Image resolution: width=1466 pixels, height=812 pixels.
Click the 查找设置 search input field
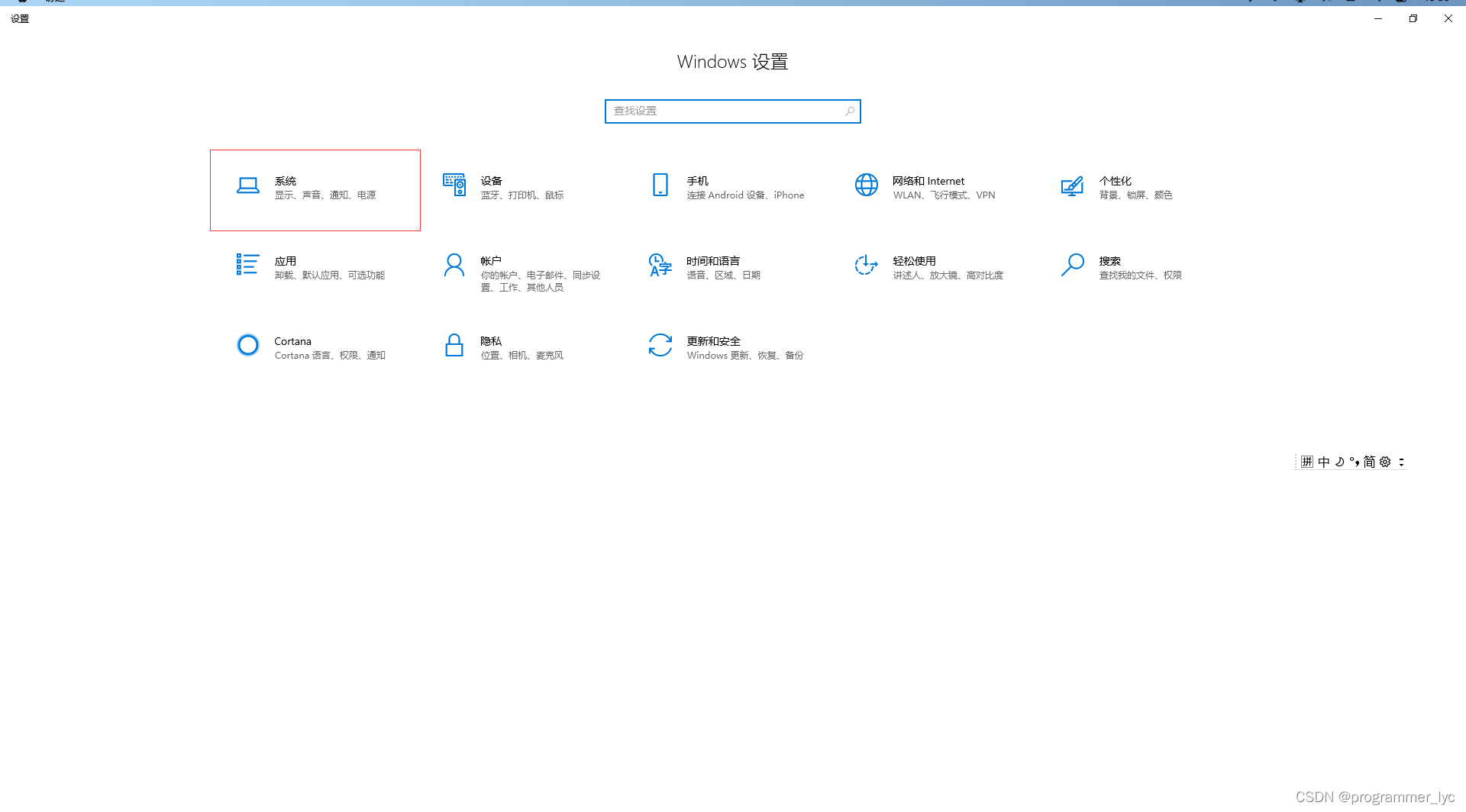tap(733, 111)
